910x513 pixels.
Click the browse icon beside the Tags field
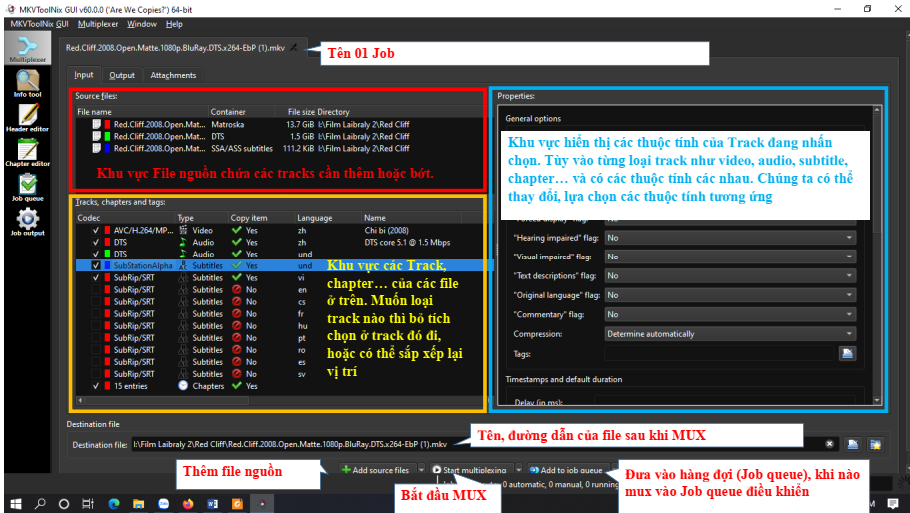click(x=847, y=353)
